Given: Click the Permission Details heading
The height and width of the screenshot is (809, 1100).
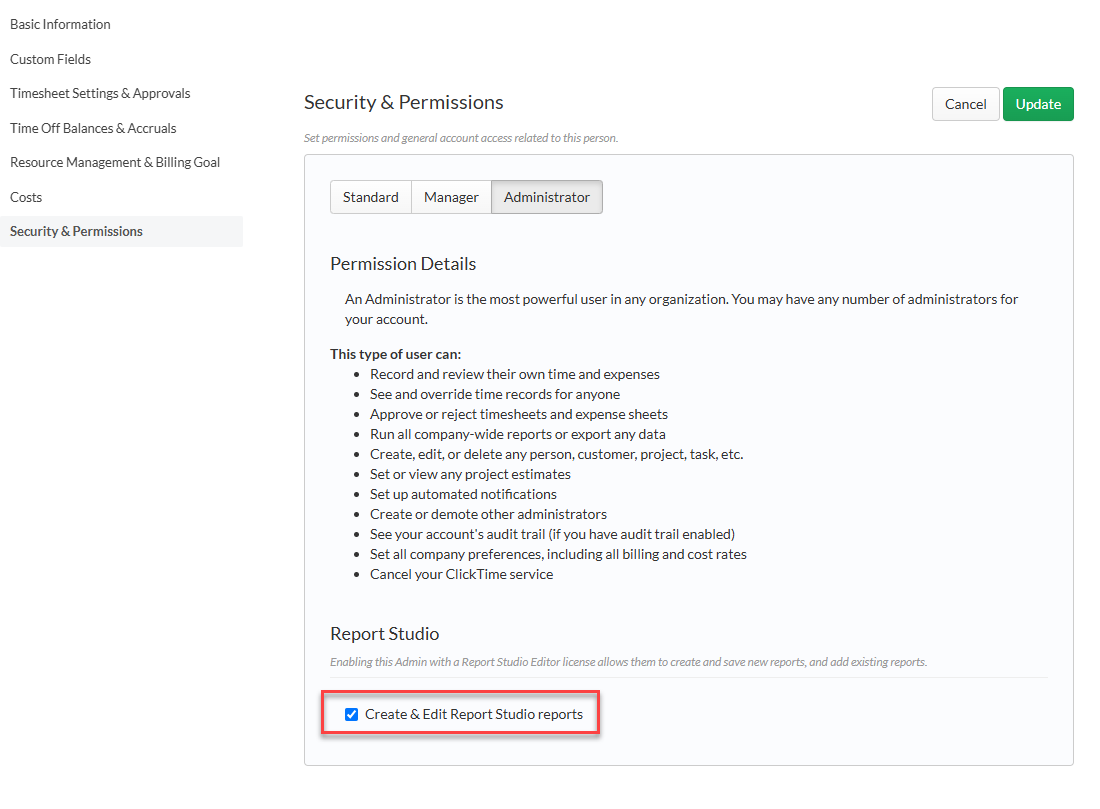Looking at the screenshot, I should [x=403, y=264].
